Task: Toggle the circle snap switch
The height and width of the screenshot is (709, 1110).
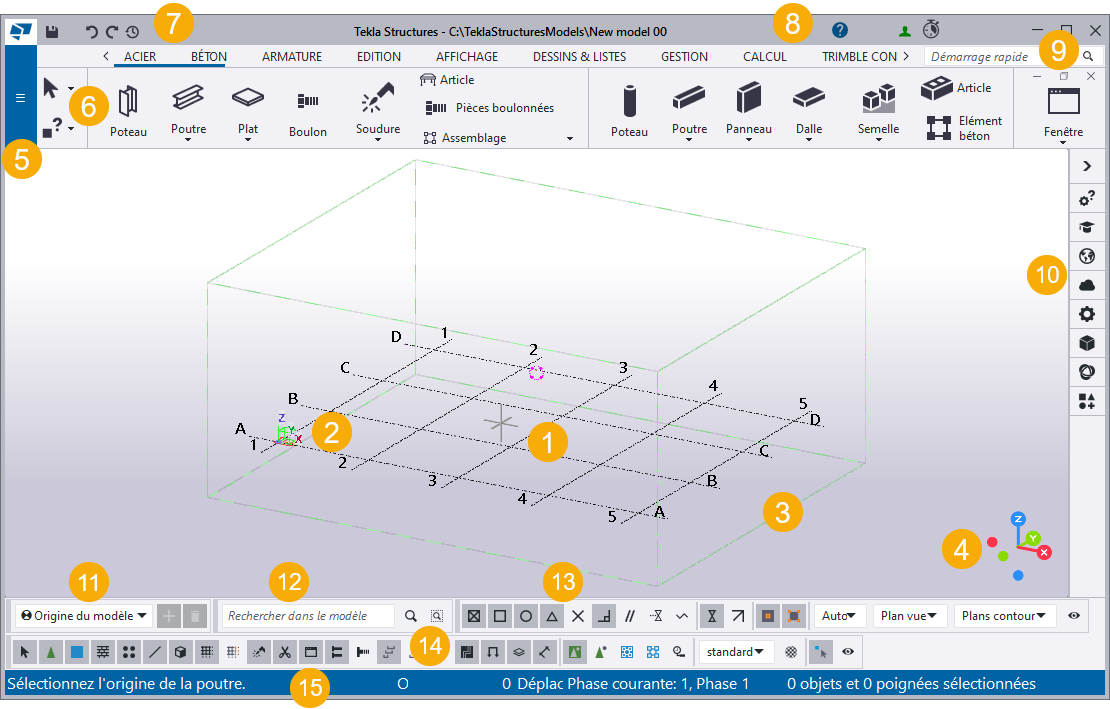Action: click(524, 616)
